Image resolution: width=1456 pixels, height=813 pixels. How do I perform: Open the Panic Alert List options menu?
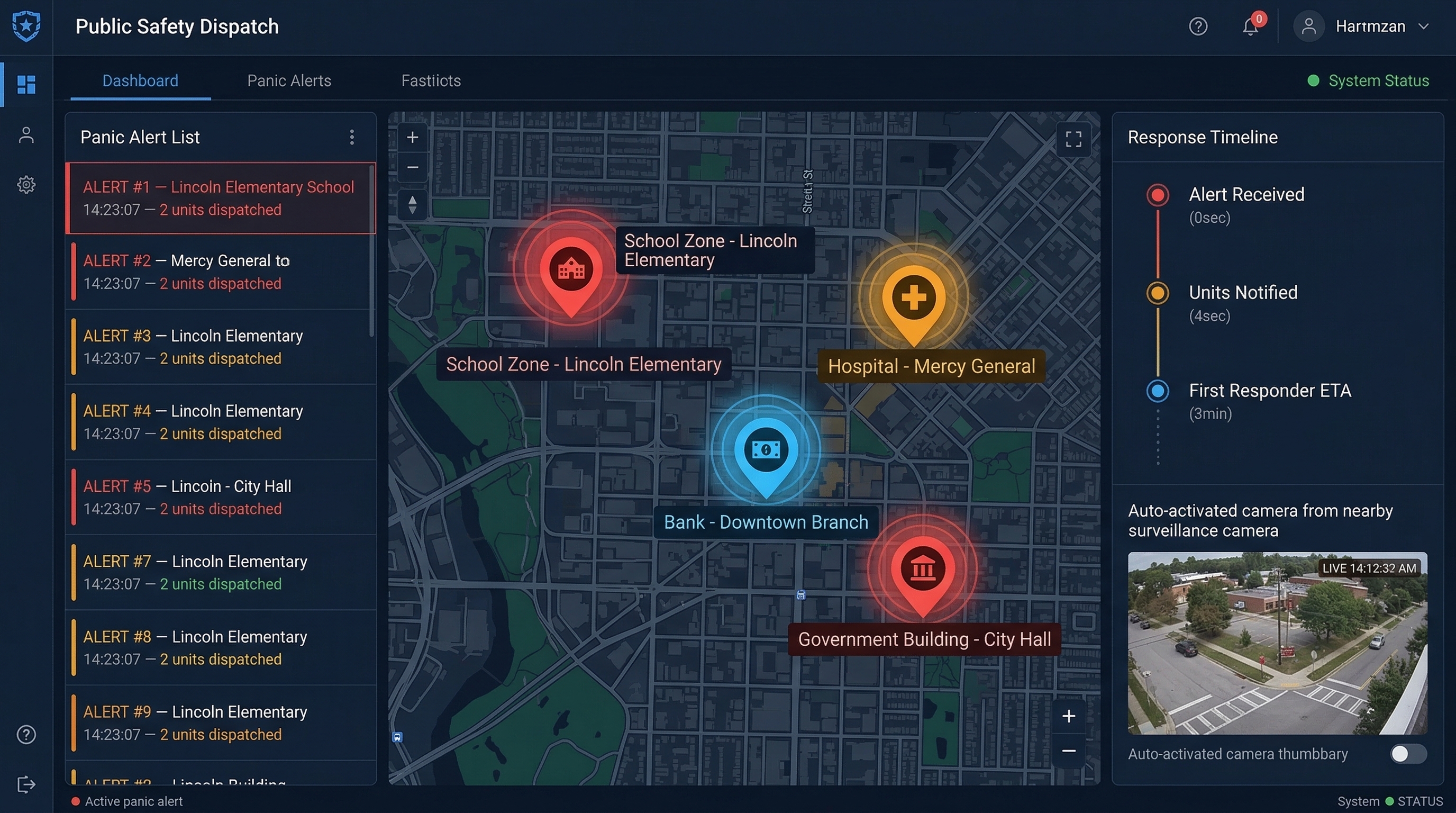(352, 137)
